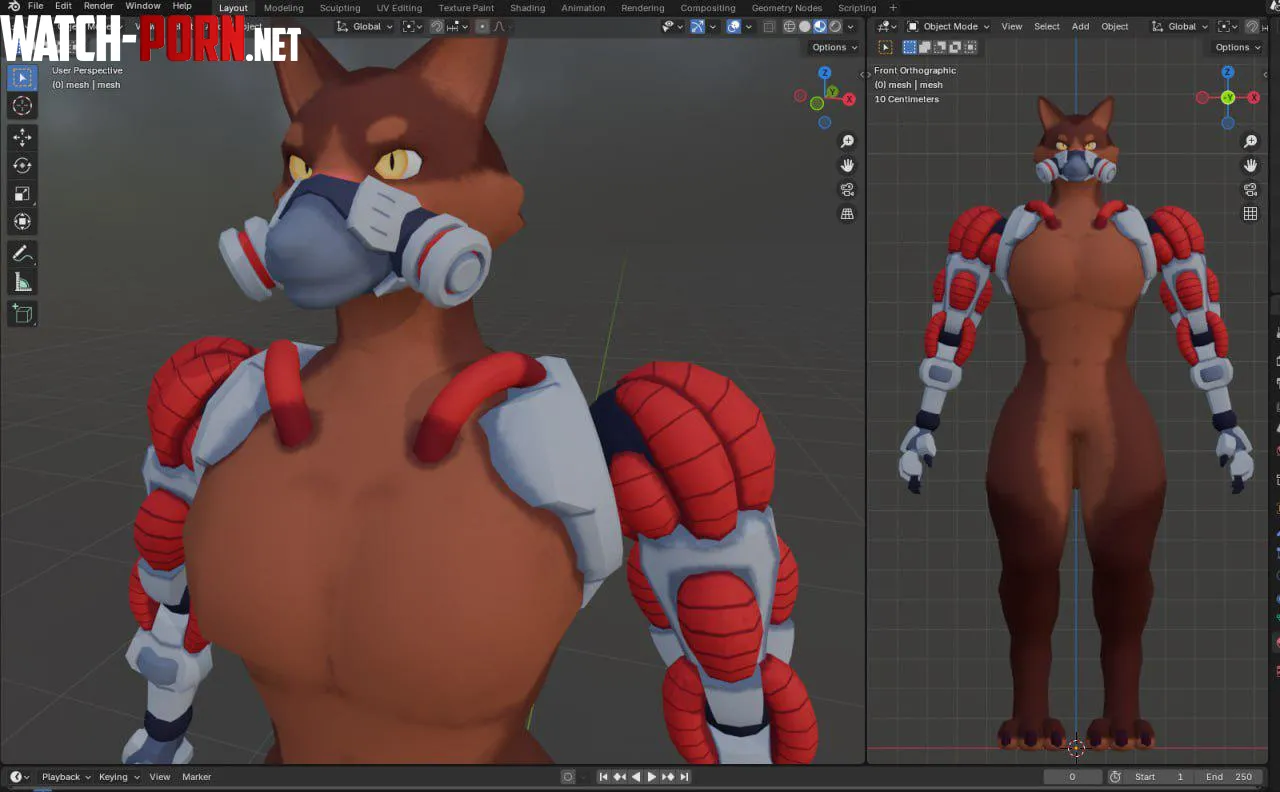Click the red X axis on left gizmo
Image resolution: width=1280 pixels, height=792 pixels.
point(849,99)
